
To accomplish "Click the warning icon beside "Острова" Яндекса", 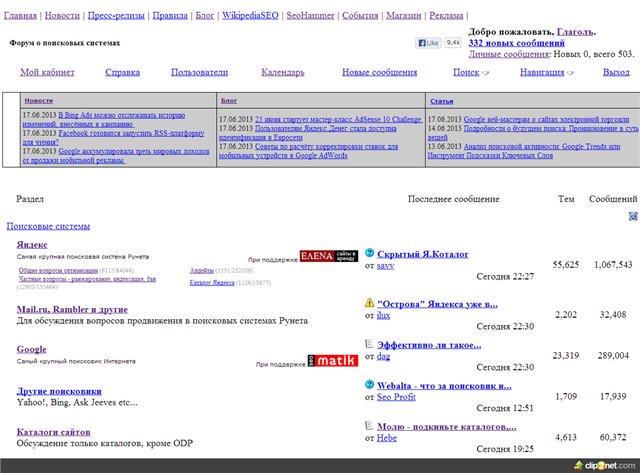I will [x=369, y=302].
